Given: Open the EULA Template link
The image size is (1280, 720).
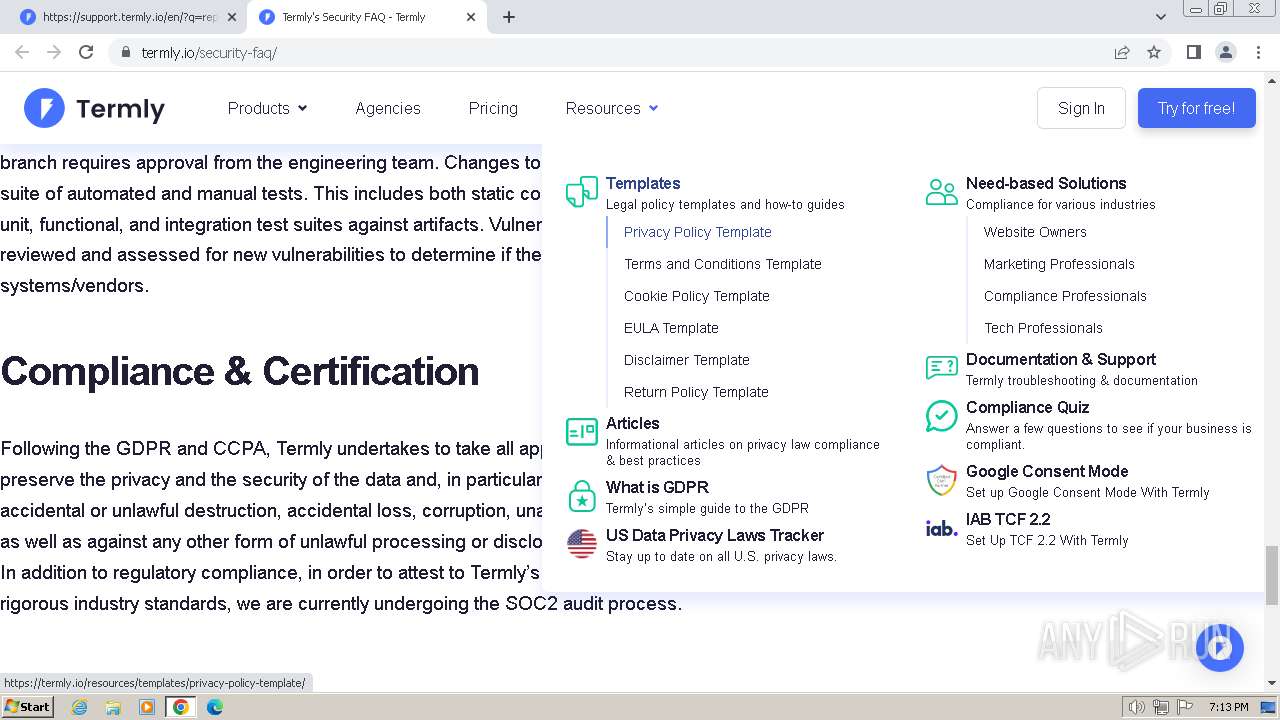Looking at the screenshot, I should pyautogui.click(x=671, y=328).
